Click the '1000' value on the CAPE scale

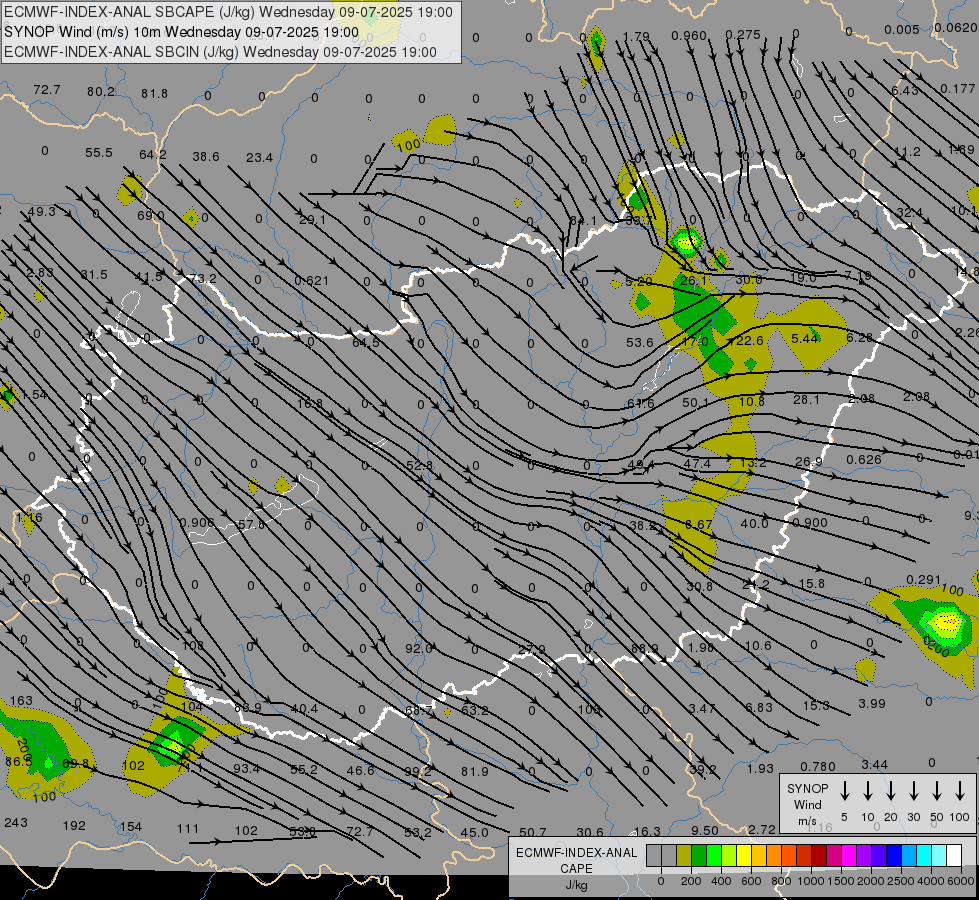810,881
